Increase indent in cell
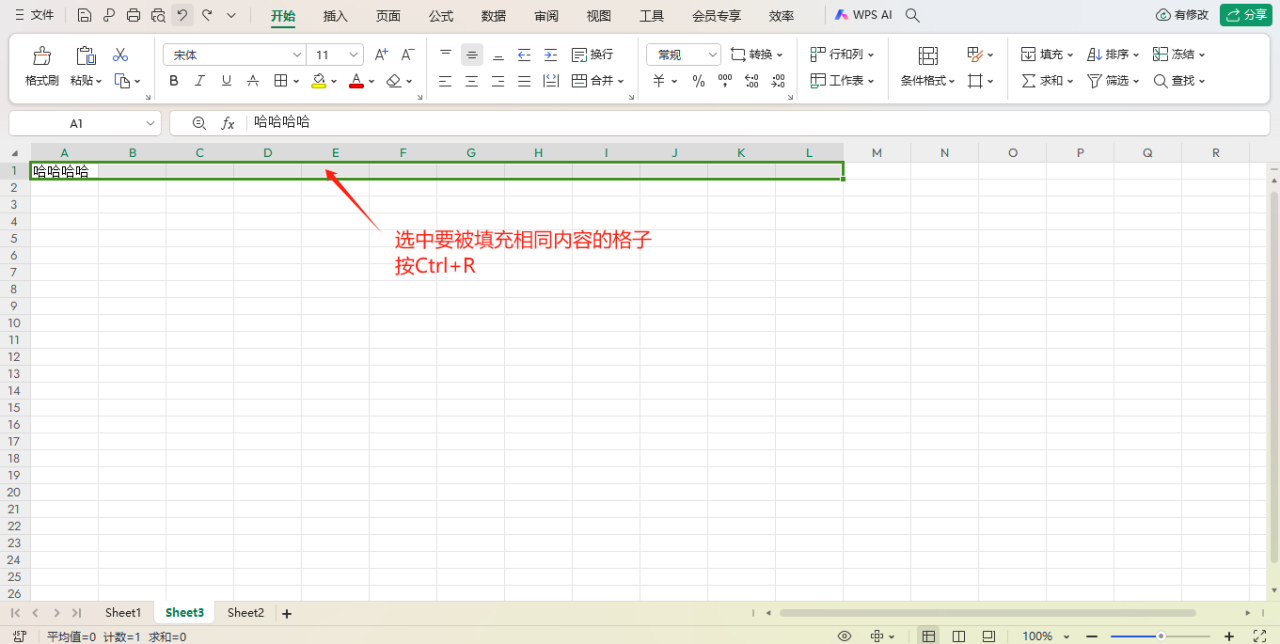This screenshot has width=1280, height=644. coord(550,55)
